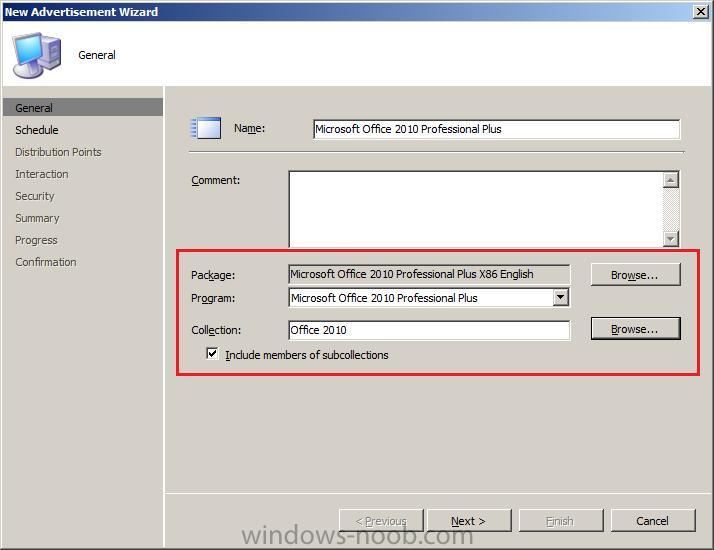Click the advertisement icon beside Name
Screen dimensions: 714x550
point(205,128)
